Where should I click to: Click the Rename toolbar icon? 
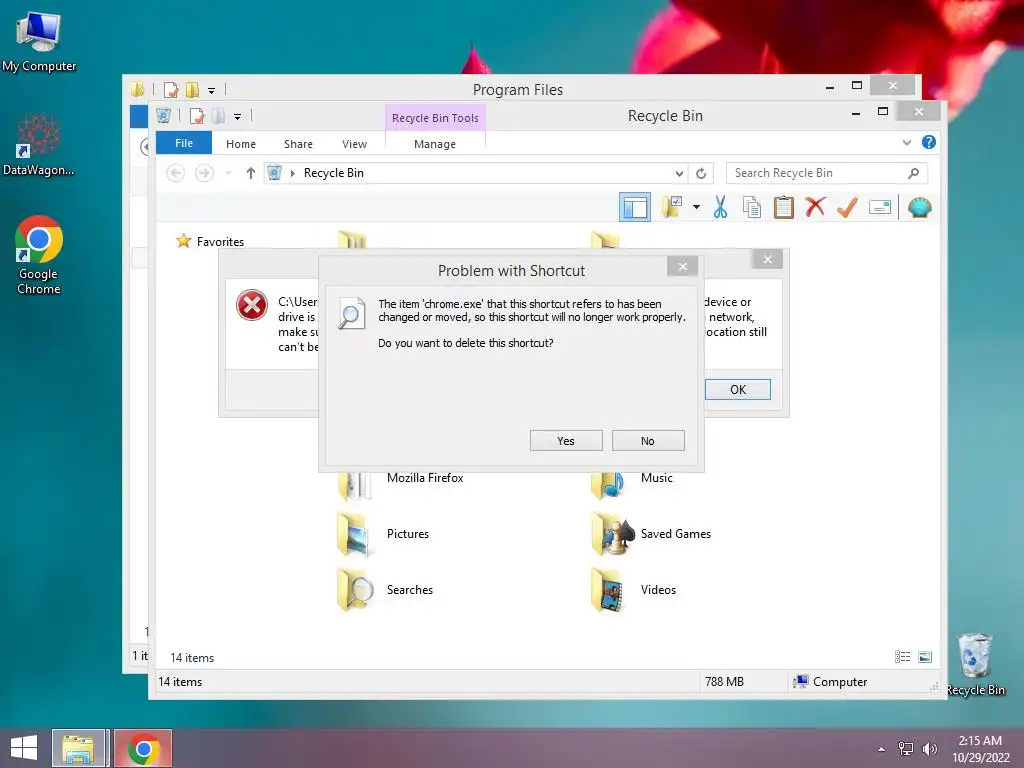pos(880,208)
